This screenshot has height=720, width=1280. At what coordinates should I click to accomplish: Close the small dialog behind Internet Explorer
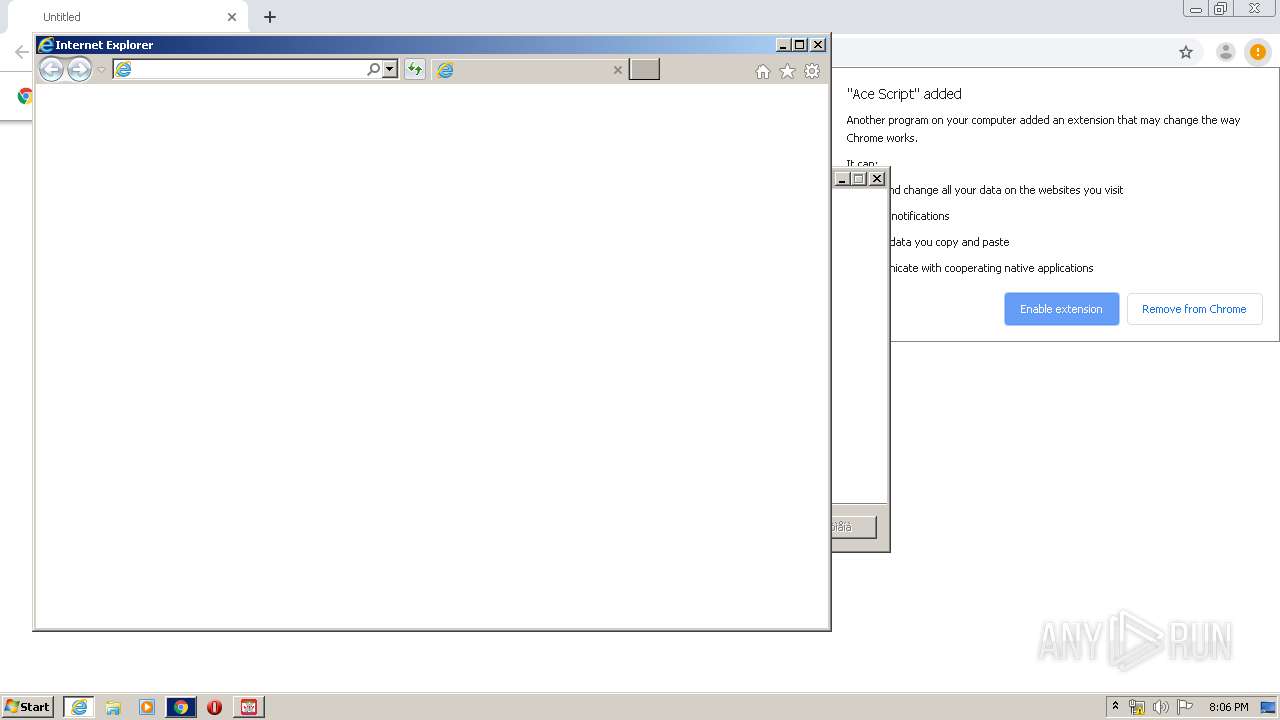click(x=877, y=179)
